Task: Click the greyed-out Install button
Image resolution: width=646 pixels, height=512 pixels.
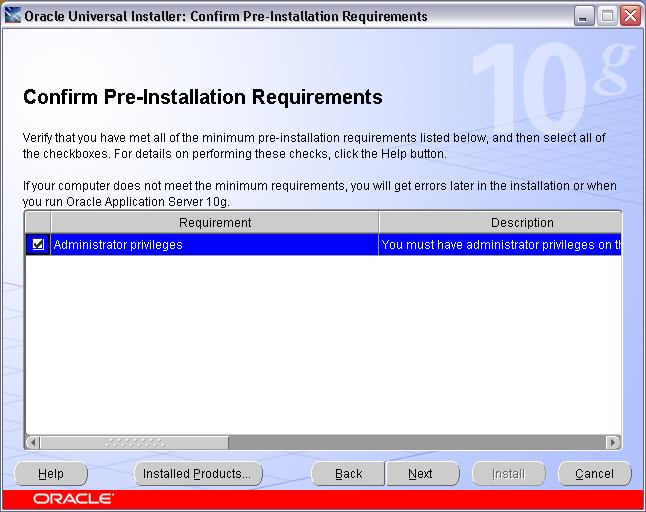Action: click(x=508, y=474)
